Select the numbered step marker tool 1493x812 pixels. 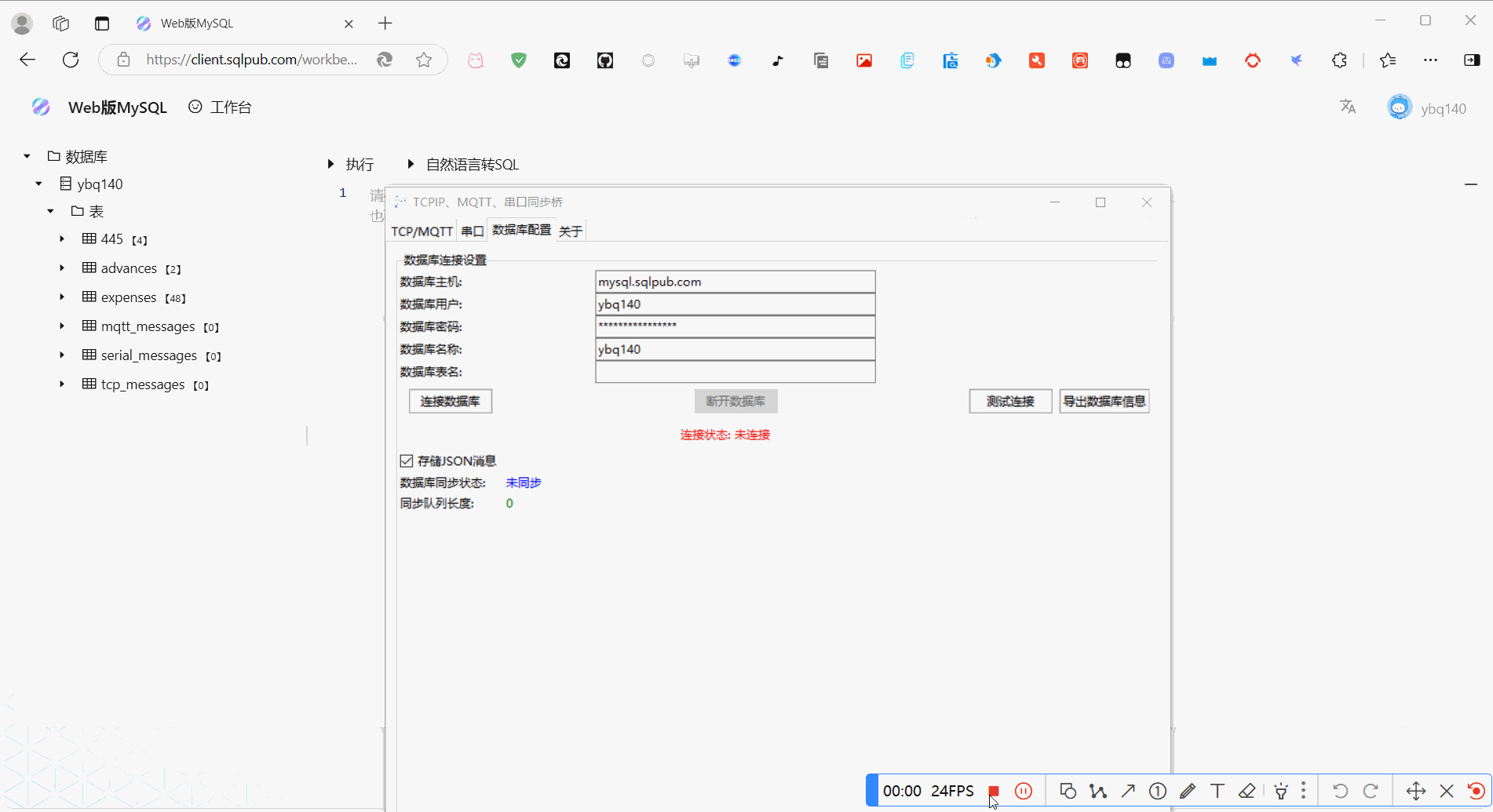tap(1158, 791)
